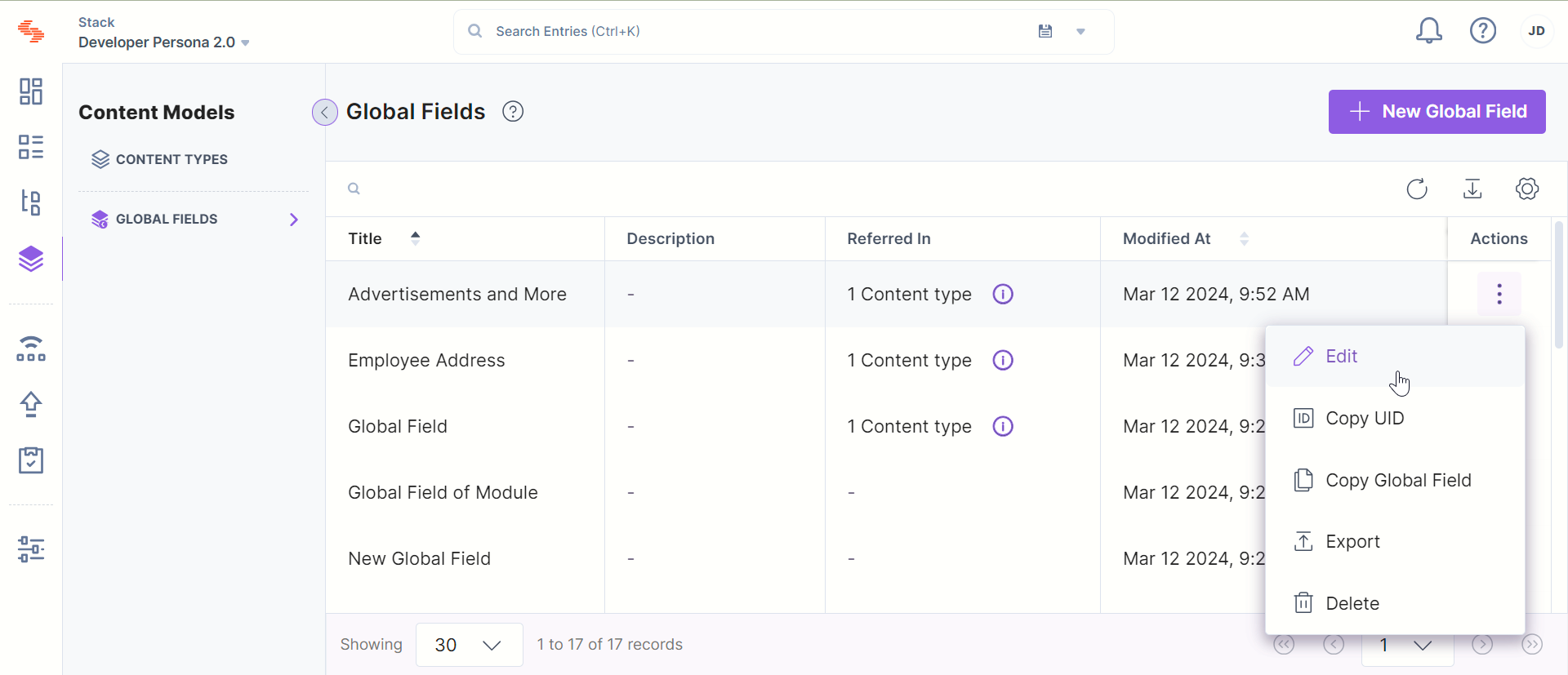Screen dimensions: 1568x675
Task: Go to the first page
Action: click(x=1284, y=645)
